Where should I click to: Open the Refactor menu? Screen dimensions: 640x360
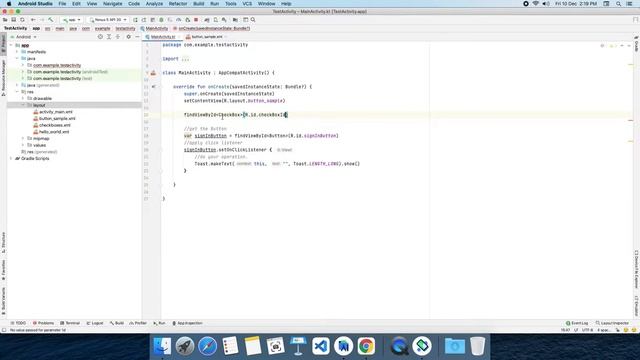coord(178,4)
